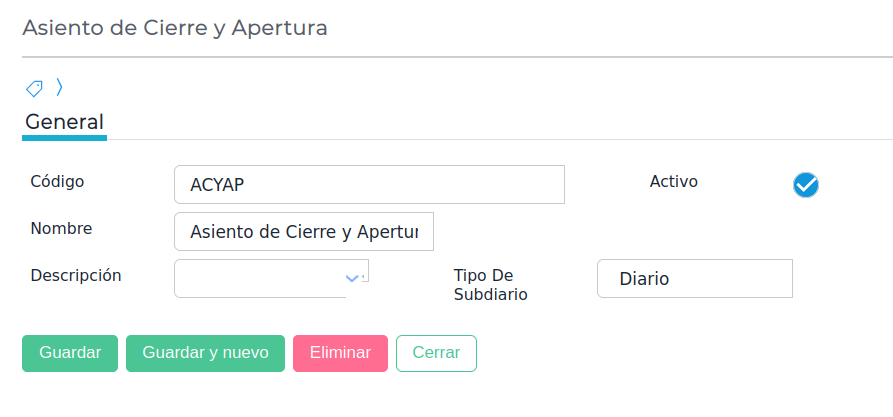Focus the Código field containing ACYAP
This screenshot has height=417, width=893.
click(x=369, y=185)
